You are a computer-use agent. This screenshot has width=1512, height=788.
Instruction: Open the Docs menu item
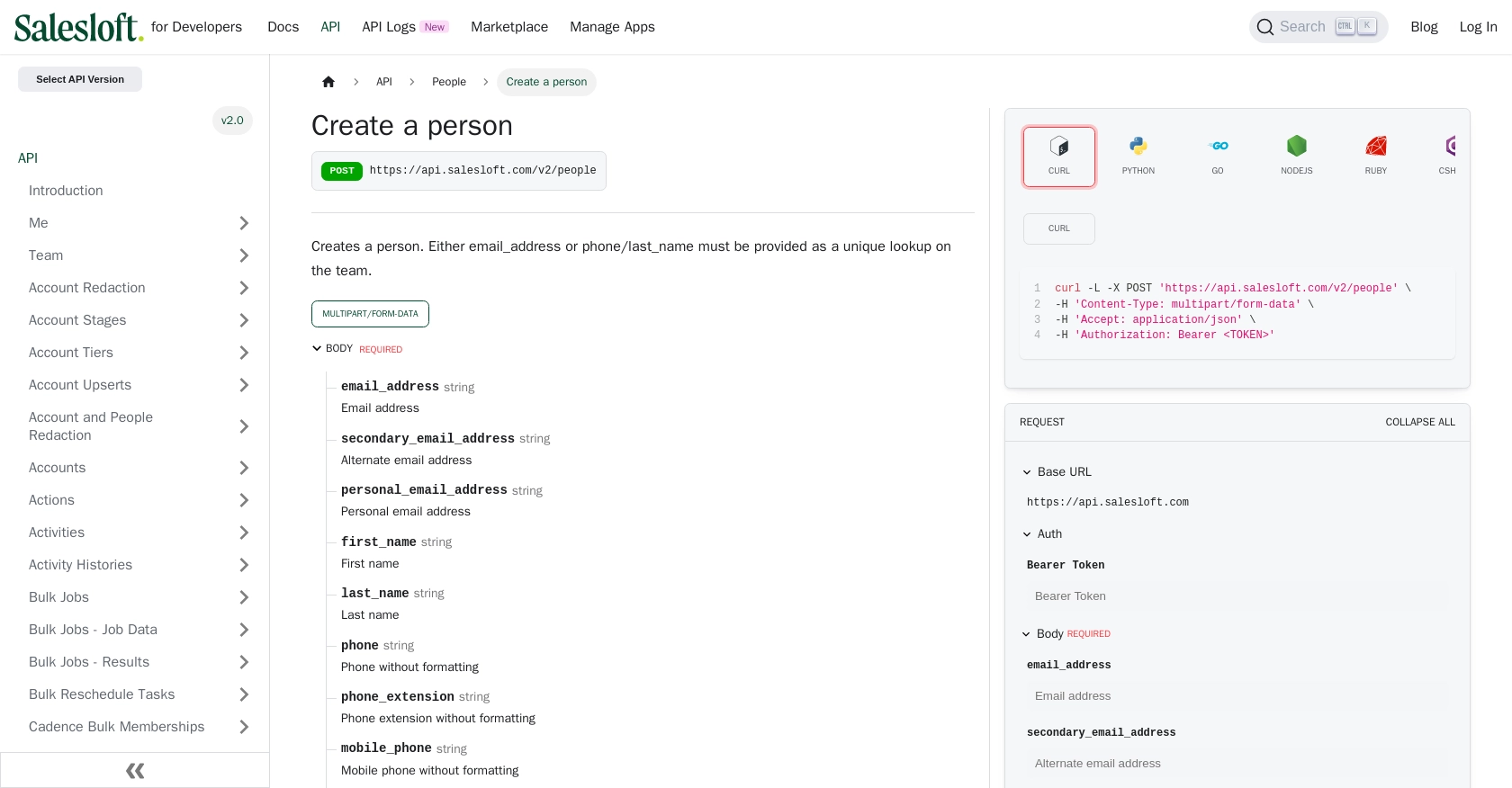click(283, 27)
